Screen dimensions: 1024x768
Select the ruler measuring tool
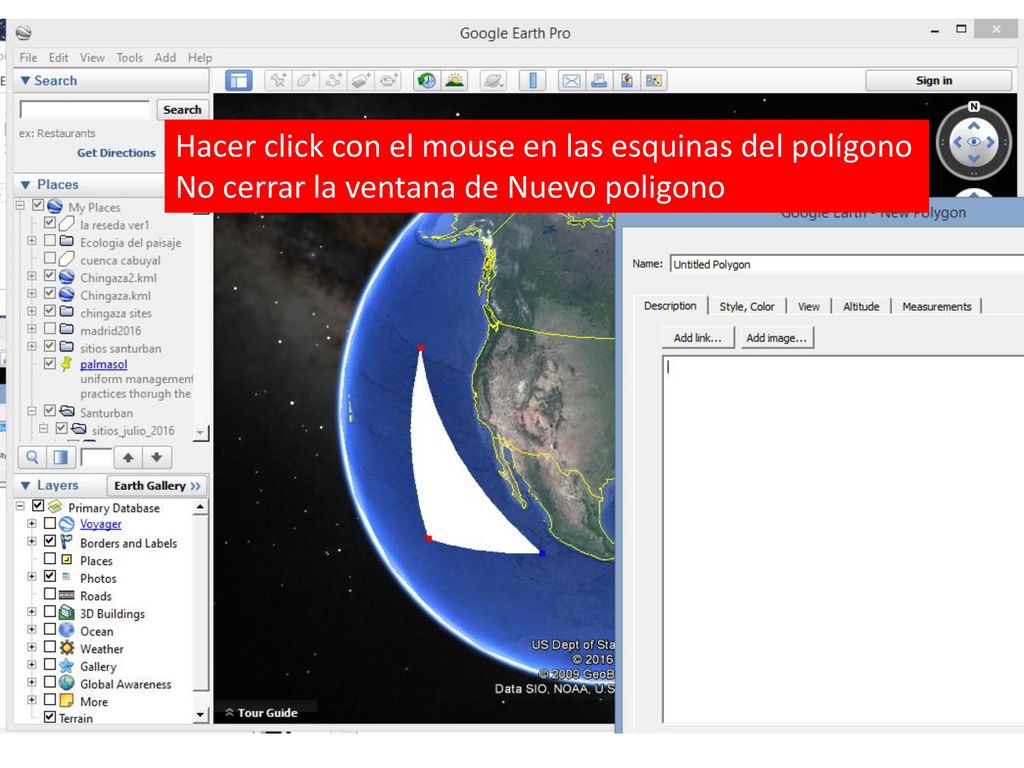coord(533,80)
